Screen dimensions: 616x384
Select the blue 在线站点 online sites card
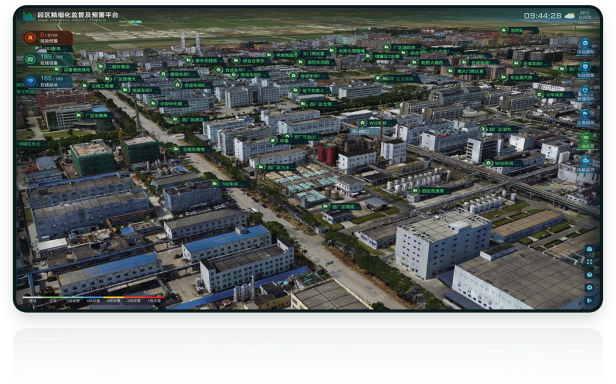point(48,81)
